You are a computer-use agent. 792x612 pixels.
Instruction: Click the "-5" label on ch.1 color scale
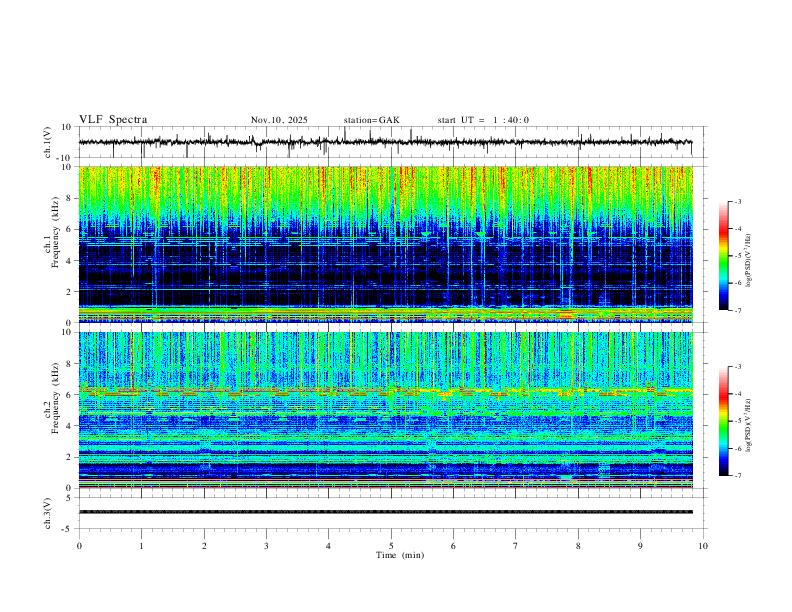738,256
